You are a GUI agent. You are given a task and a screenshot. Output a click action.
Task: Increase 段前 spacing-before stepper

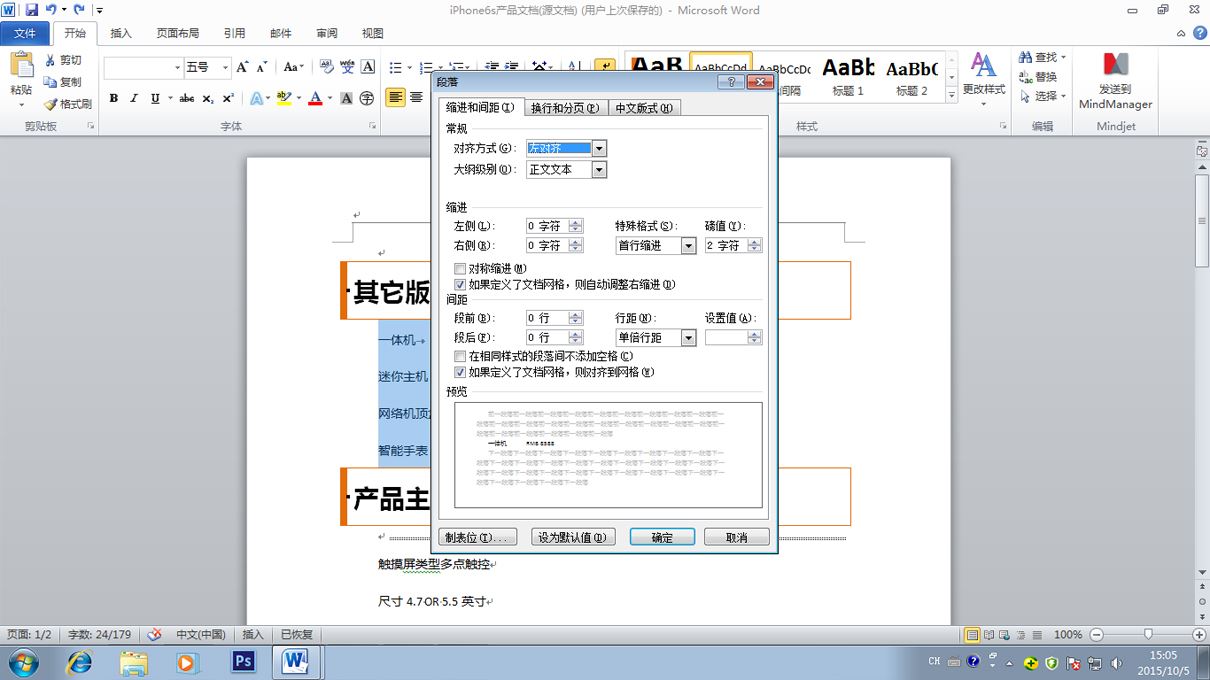tap(576, 314)
